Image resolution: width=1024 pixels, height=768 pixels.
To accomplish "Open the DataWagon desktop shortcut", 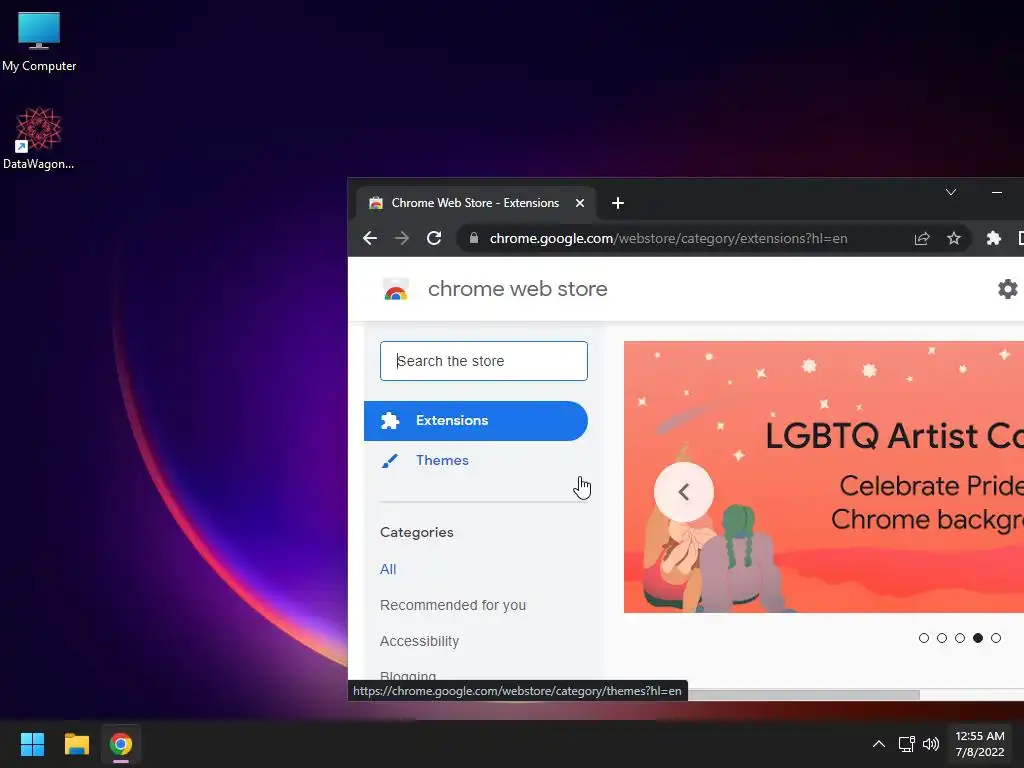I will (x=39, y=138).
